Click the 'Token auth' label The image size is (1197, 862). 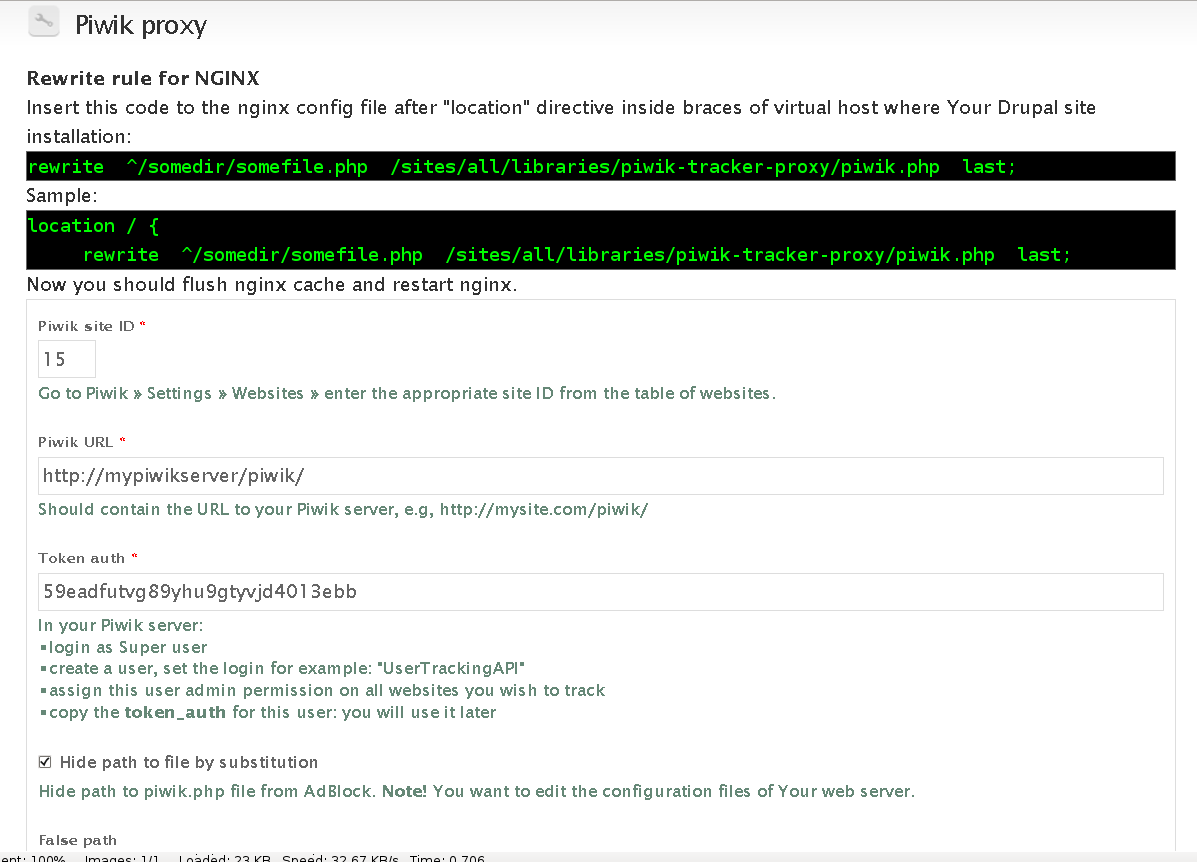click(x=82, y=558)
